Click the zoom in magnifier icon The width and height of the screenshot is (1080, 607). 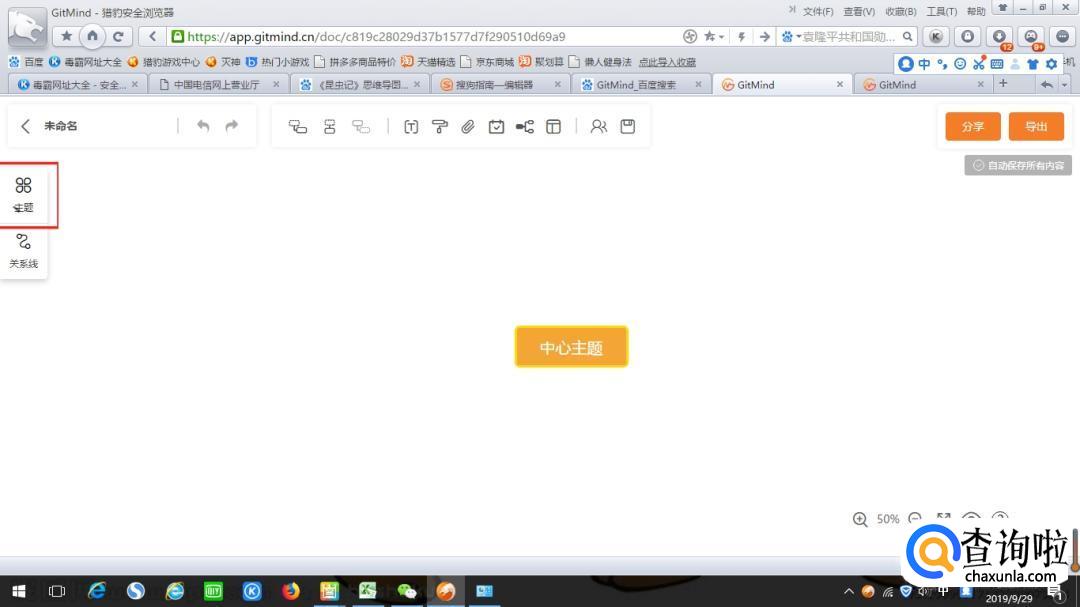coord(860,519)
